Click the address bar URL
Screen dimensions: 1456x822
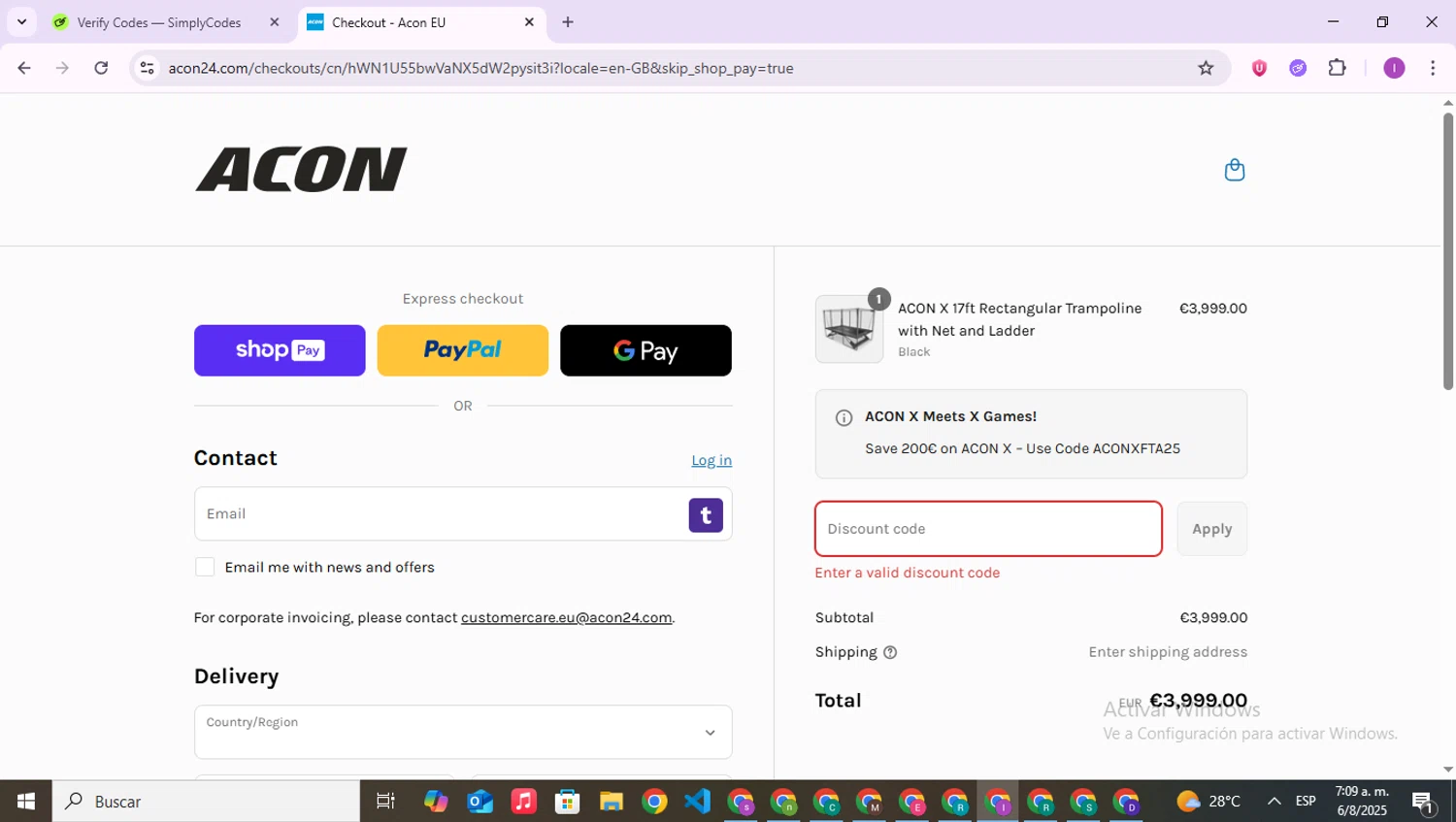coord(480,68)
